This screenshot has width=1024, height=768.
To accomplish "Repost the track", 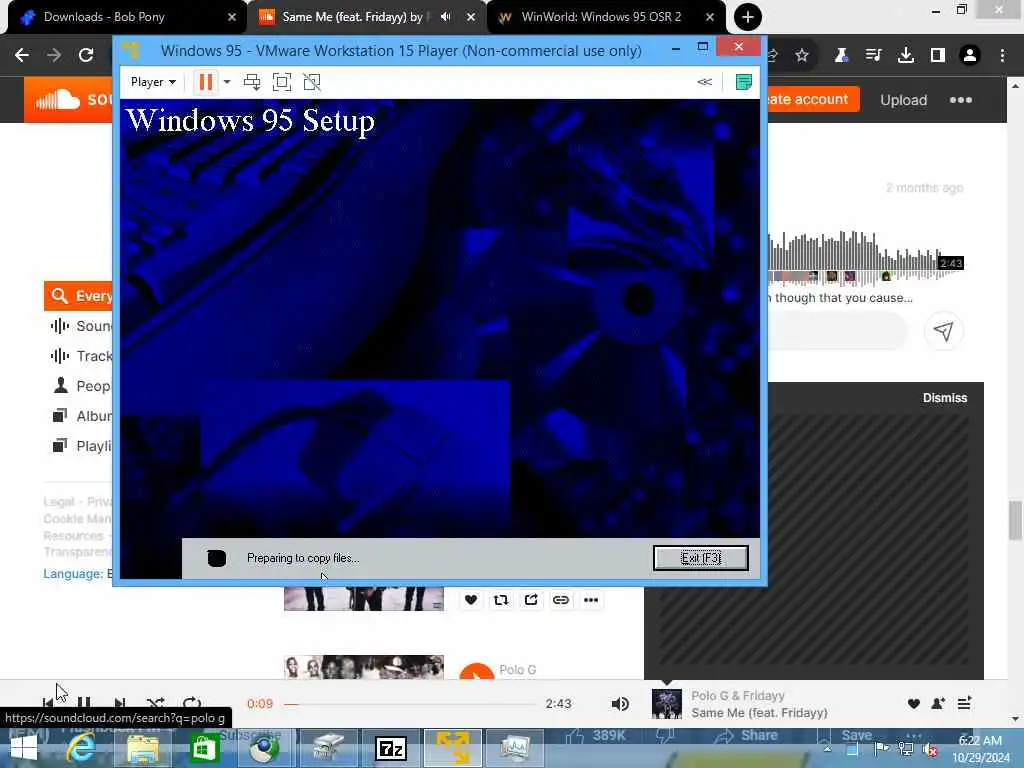I will [x=501, y=600].
